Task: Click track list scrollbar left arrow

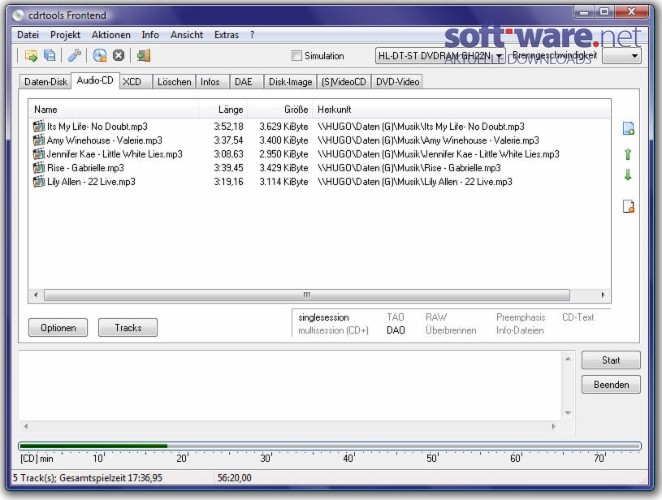Action: pyautogui.click(x=36, y=295)
